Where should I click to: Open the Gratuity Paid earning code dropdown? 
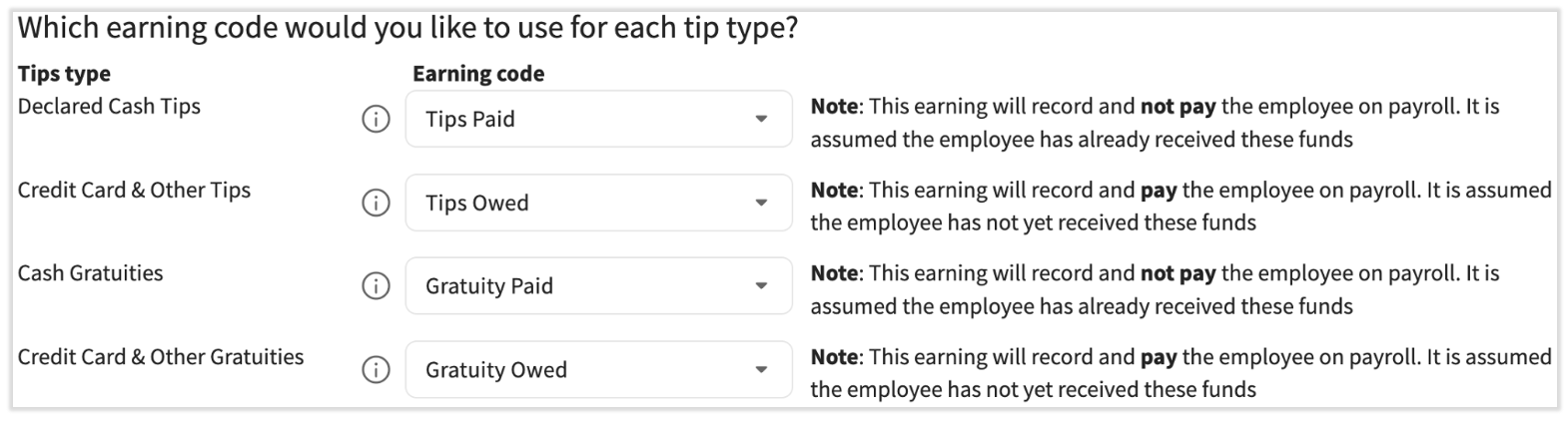click(597, 286)
